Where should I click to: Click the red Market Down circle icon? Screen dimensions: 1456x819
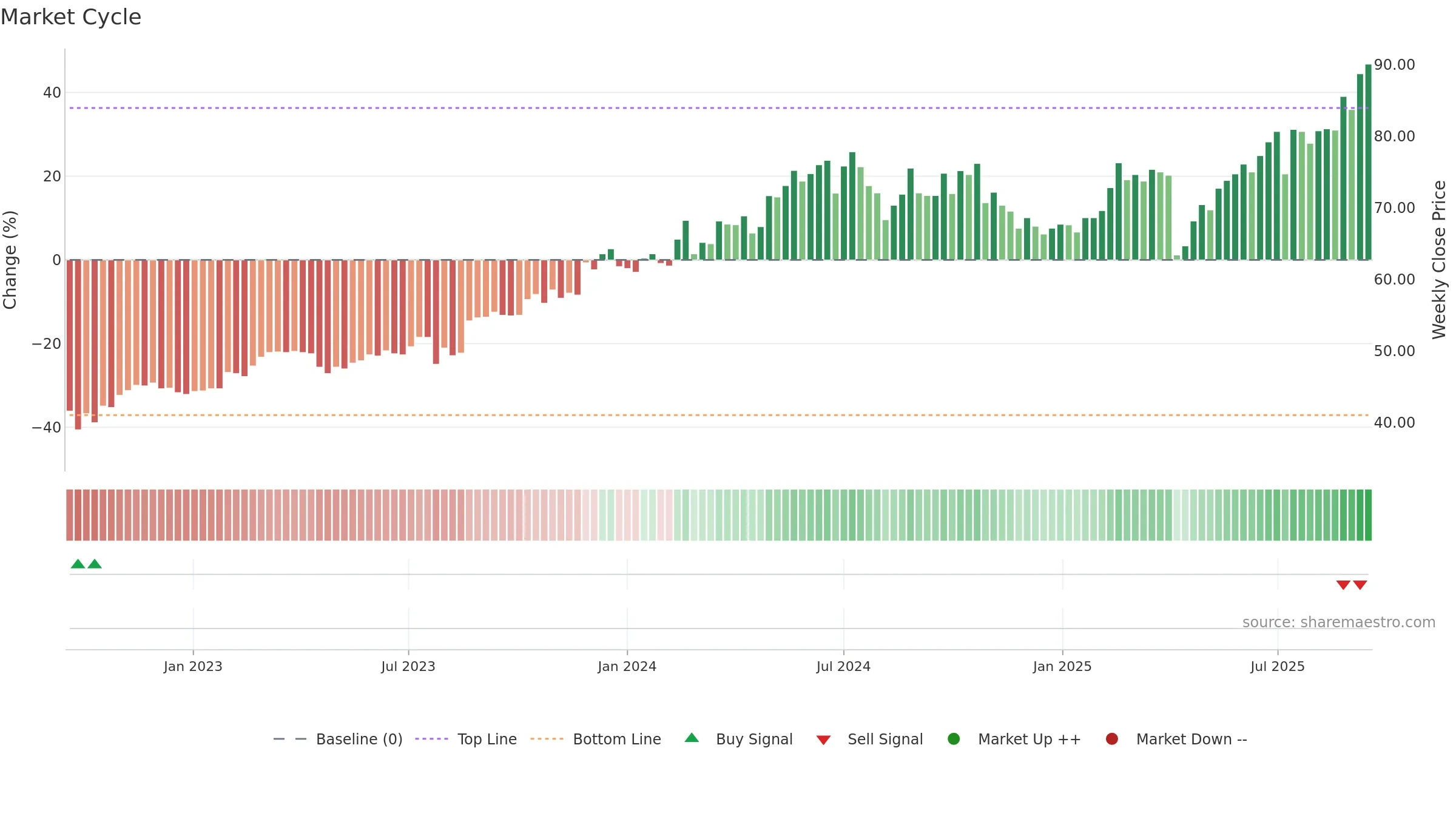1112,739
